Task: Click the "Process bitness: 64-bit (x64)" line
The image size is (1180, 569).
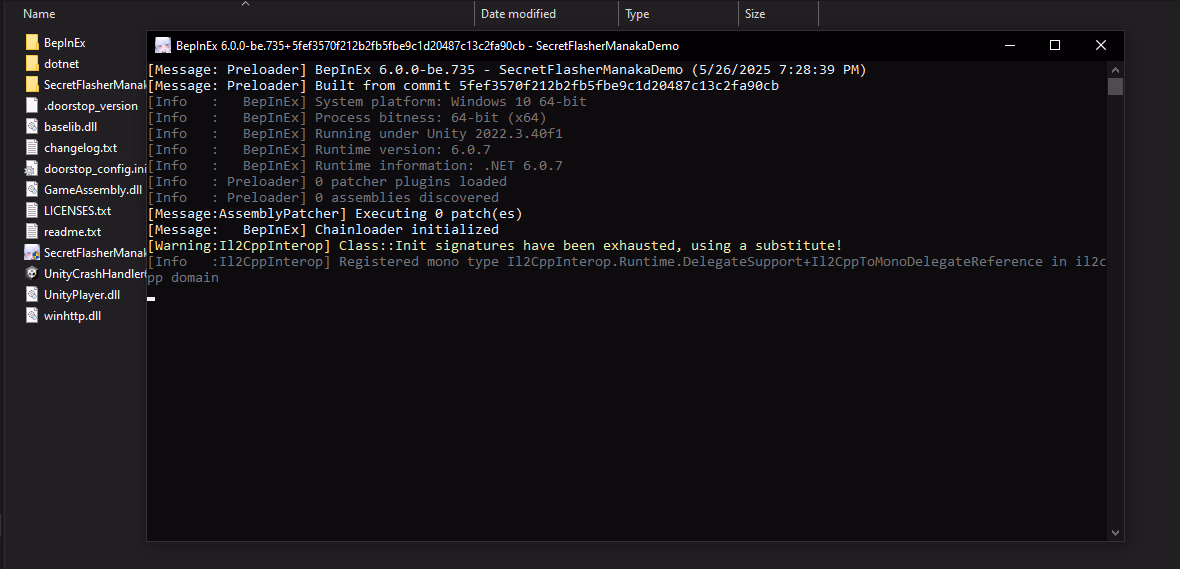Action: tap(347, 118)
